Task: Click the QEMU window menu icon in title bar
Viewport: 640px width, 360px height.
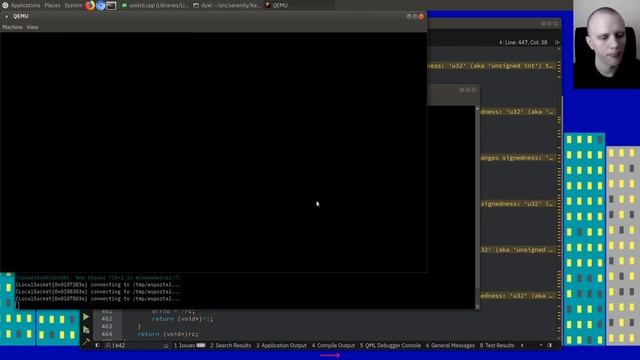Action: tap(7, 16)
